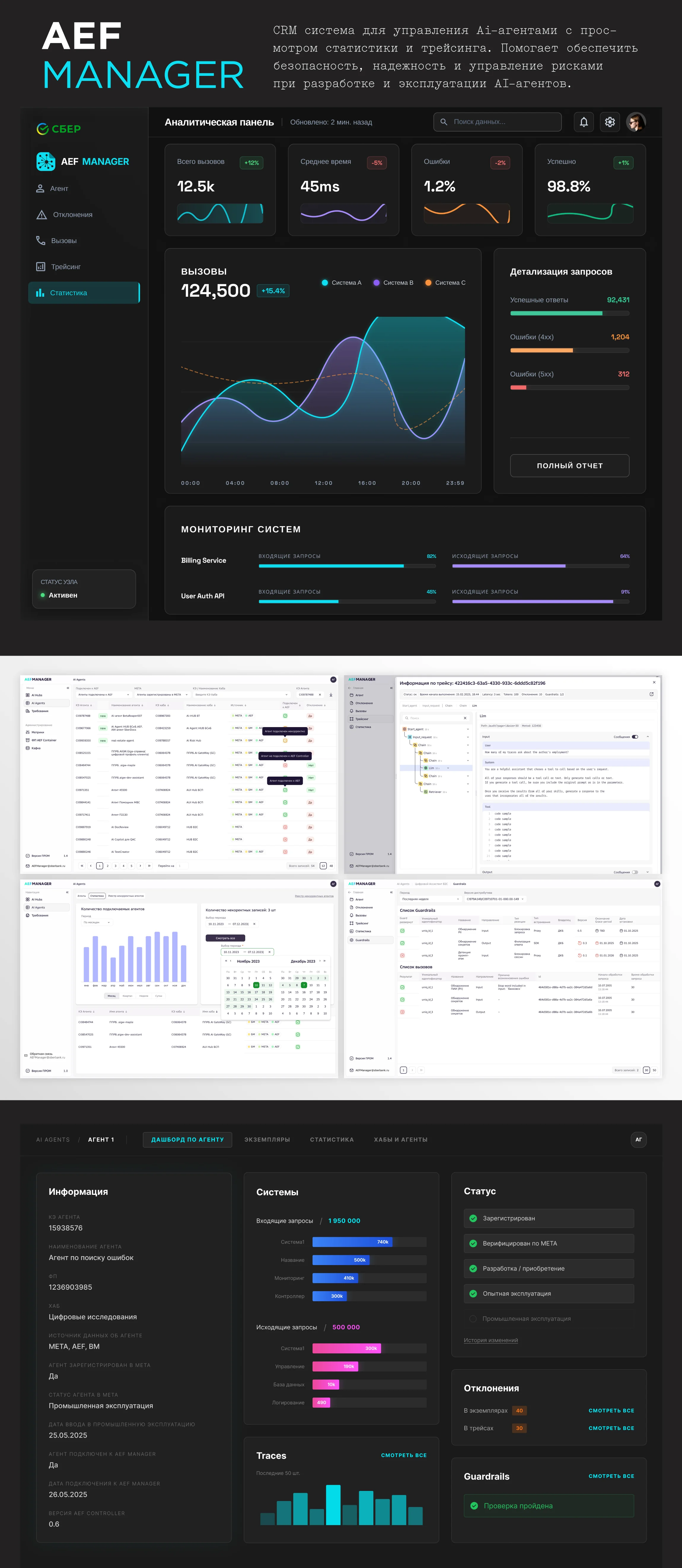Click the Поиск данных search field
Screen dimensions: 682x1568
pos(498,122)
